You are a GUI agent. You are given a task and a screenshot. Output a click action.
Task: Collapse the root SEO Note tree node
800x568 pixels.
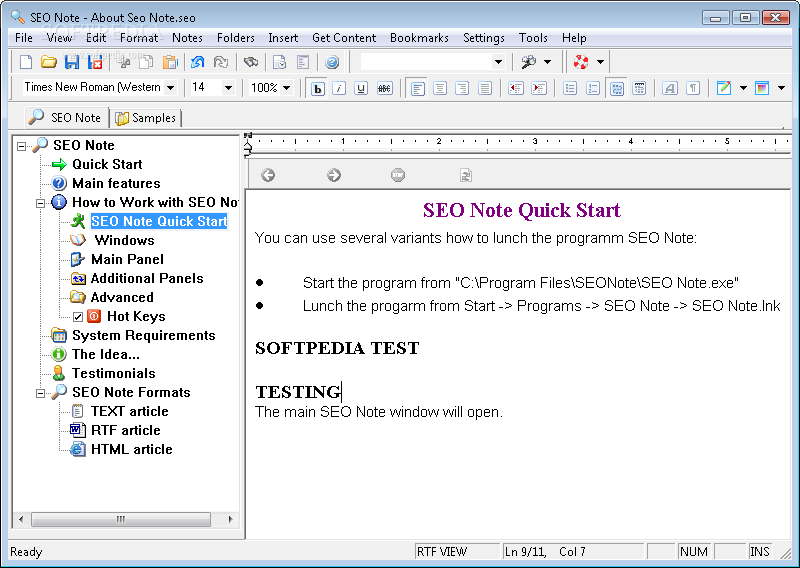coord(21,146)
